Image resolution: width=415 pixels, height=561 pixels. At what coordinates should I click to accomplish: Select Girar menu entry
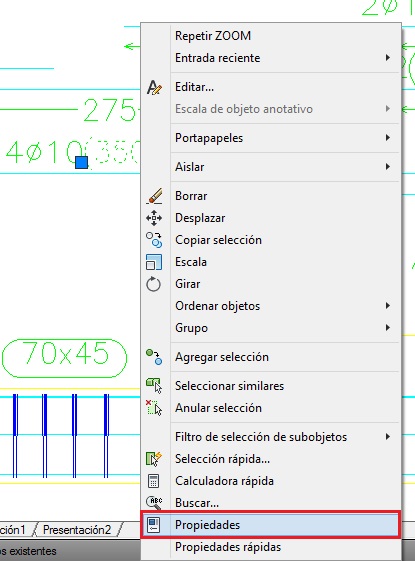270,284
